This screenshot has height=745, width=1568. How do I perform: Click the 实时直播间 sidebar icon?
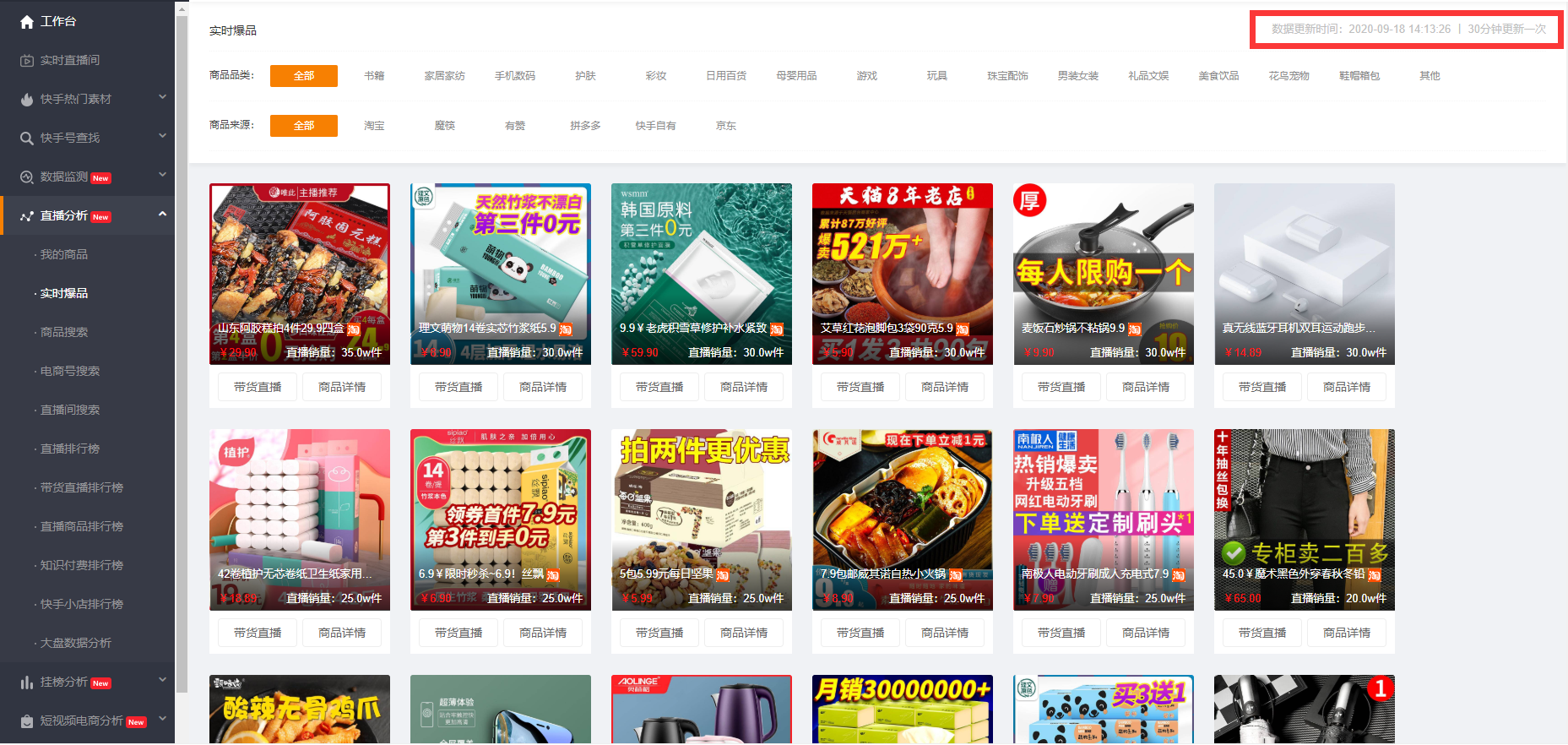(x=27, y=61)
